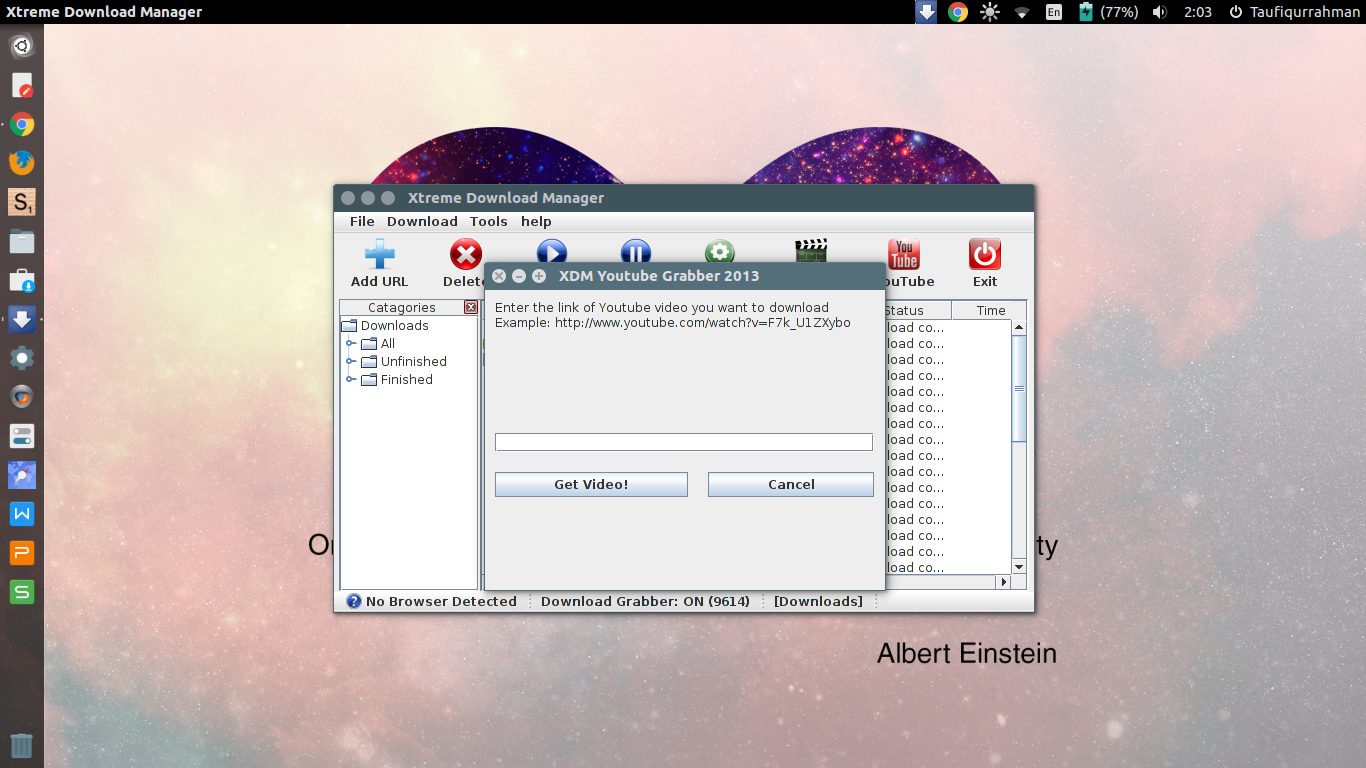Click the blue Pause toolbar icon

click(636, 251)
